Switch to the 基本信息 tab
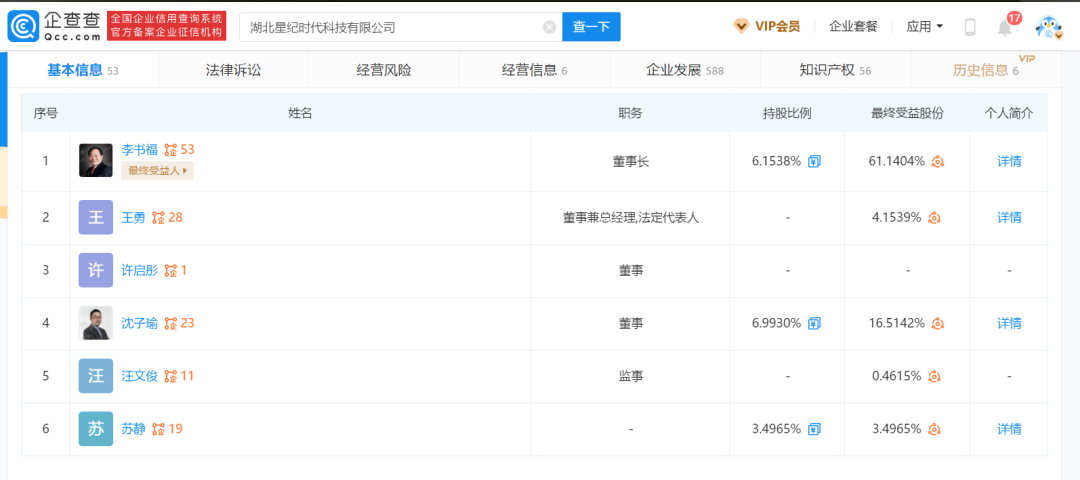 (83, 70)
